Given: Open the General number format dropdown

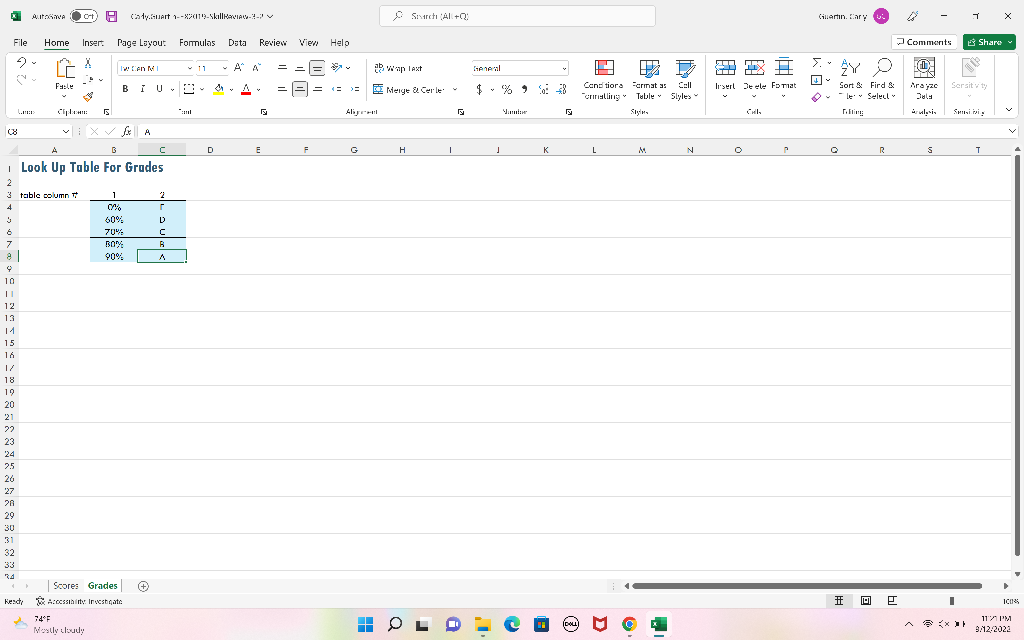Looking at the screenshot, I should point(564,68).
